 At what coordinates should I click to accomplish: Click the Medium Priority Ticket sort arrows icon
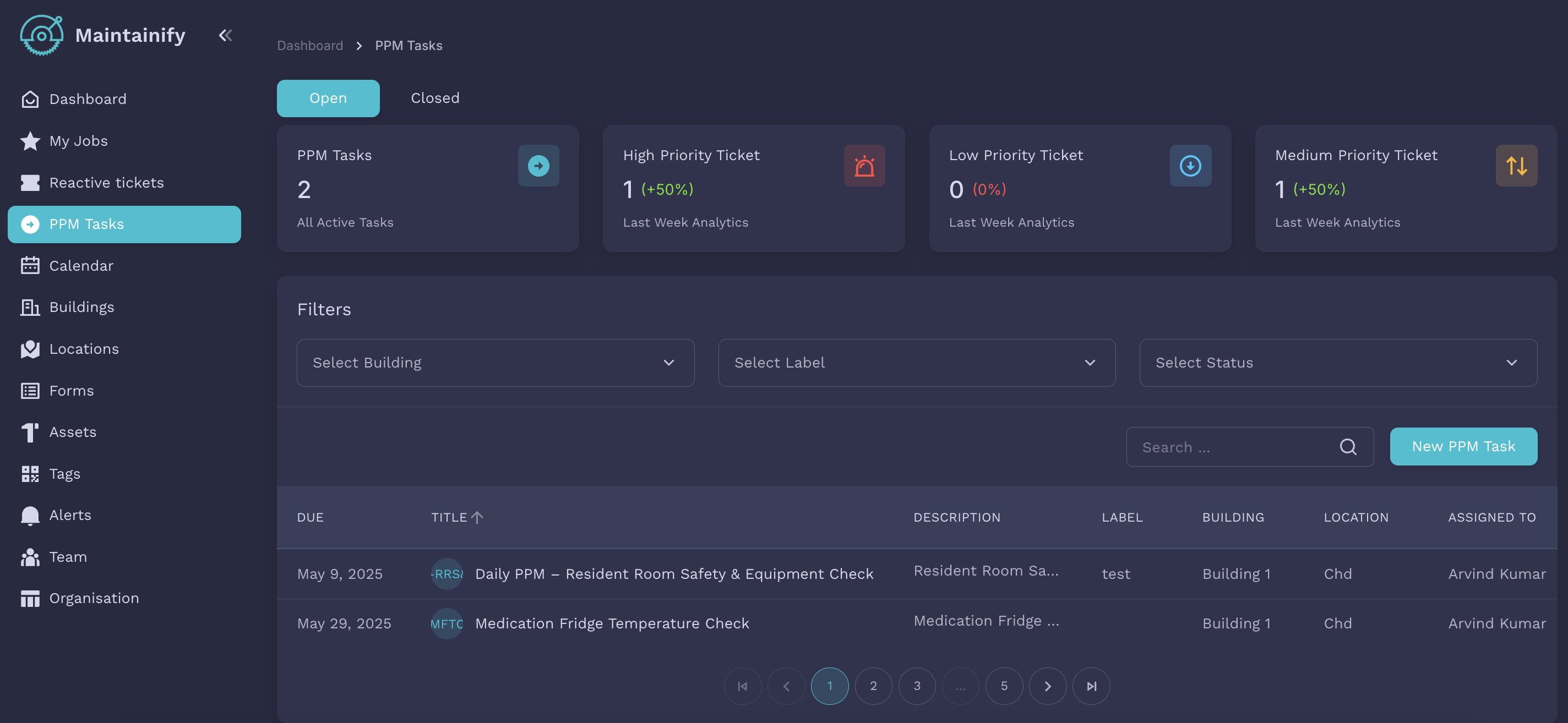1516,166
